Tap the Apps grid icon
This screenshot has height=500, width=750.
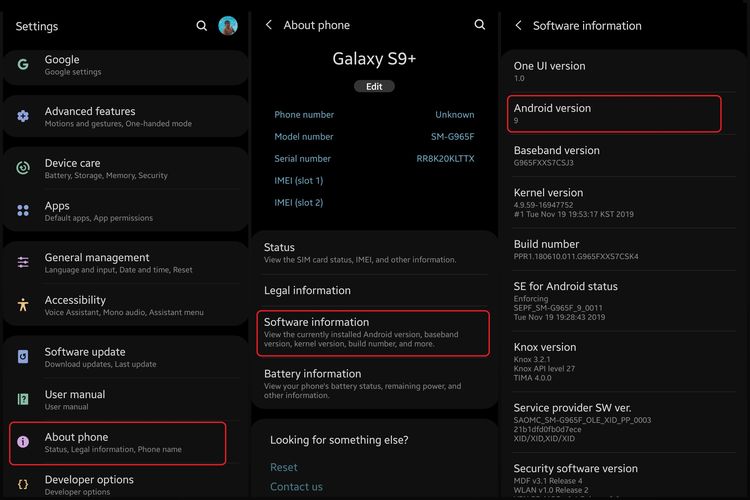point(23,211)
